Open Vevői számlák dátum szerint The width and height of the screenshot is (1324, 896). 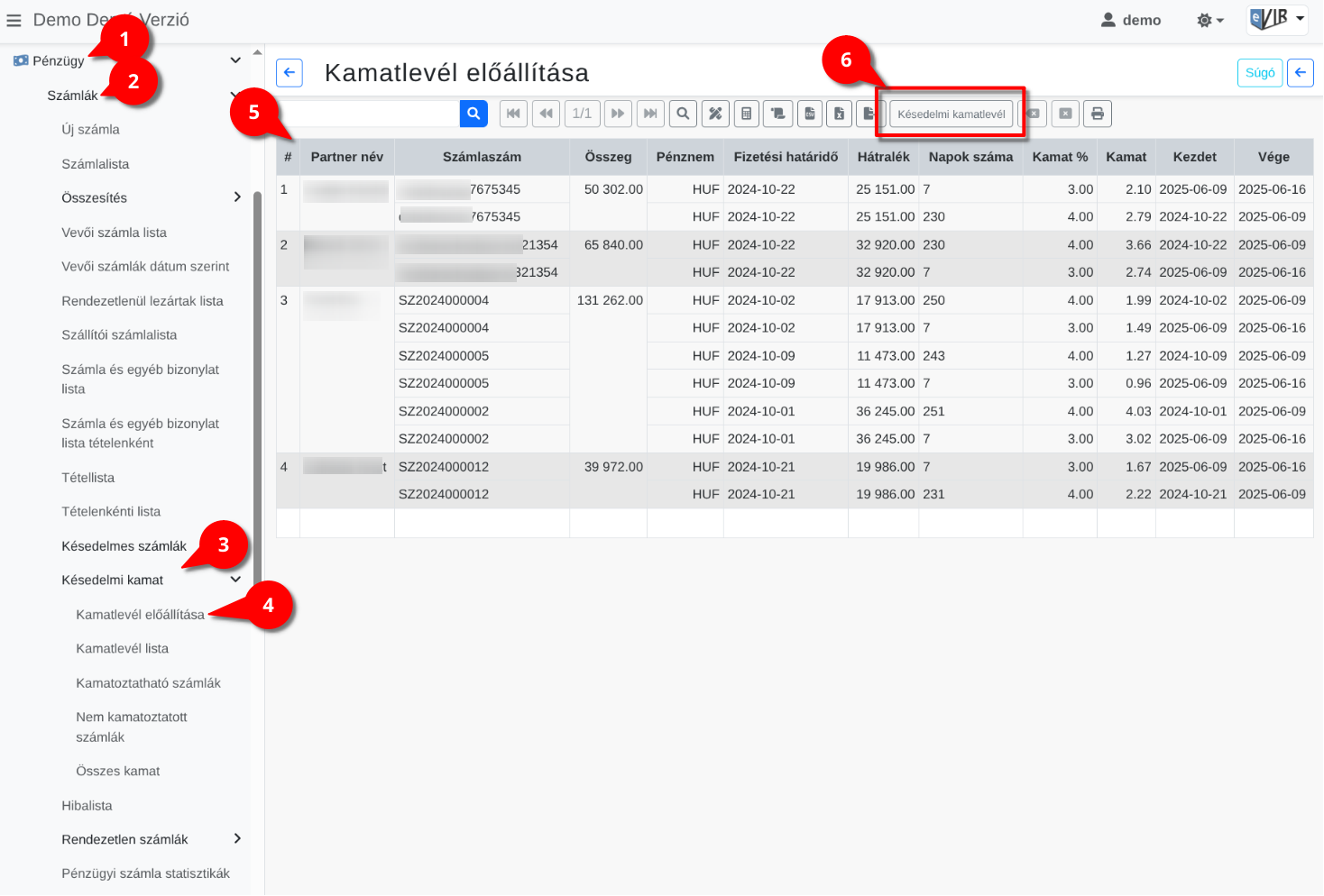[x=145, y=267]
